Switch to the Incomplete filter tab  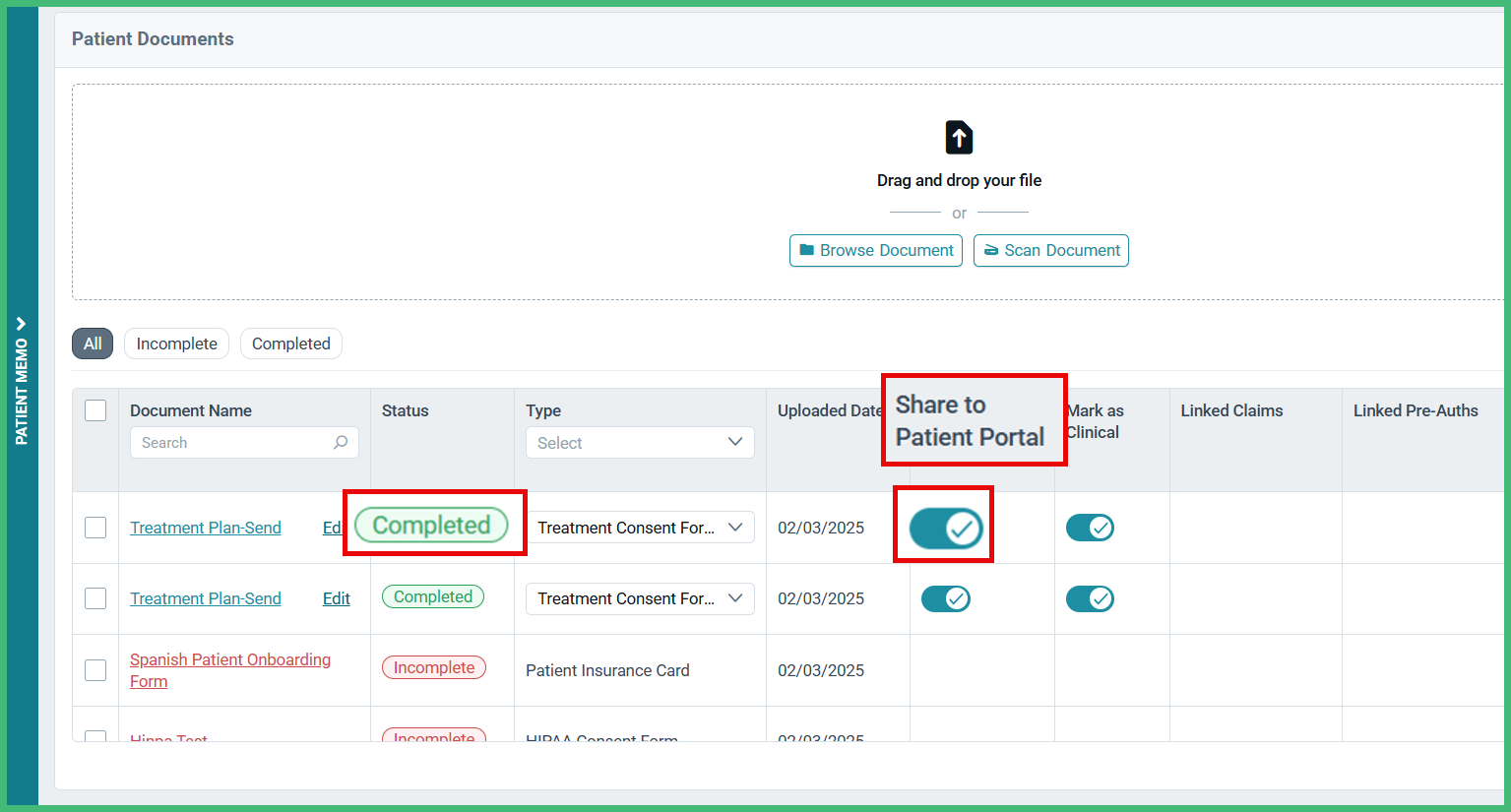(176, 344)
